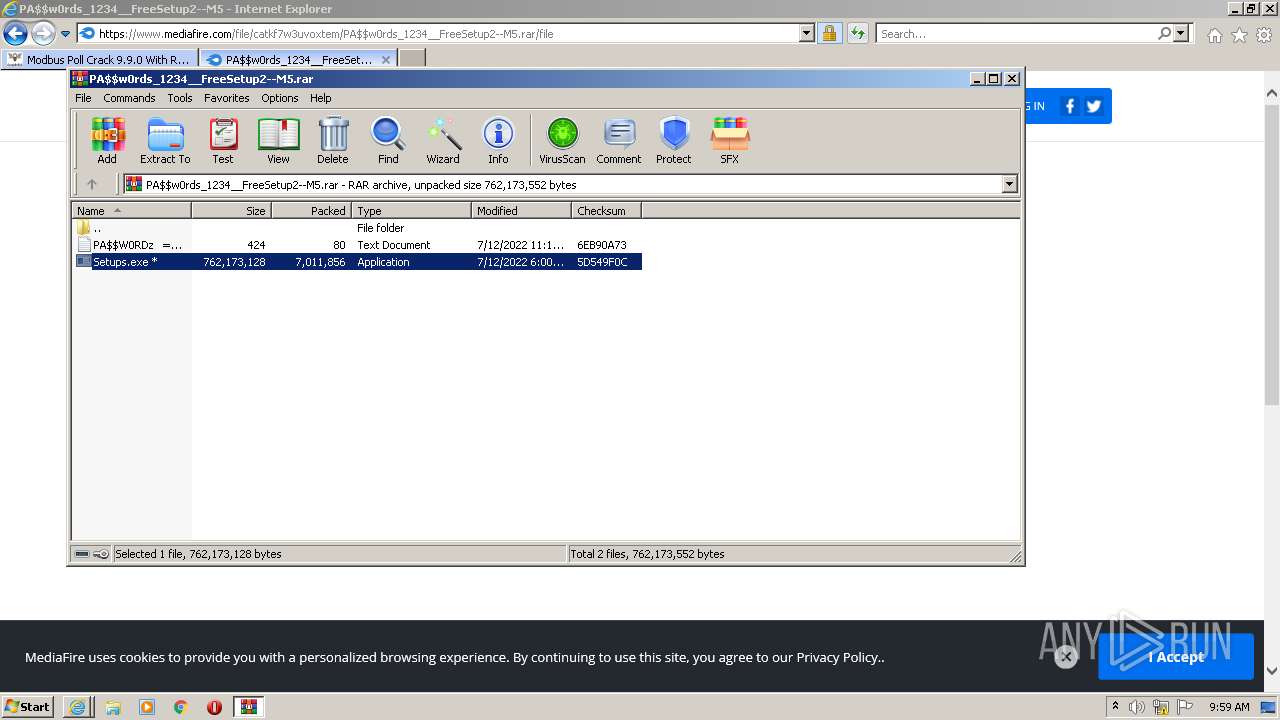Open the Options menu
The image size is (1280, 720).
point(280,98)
